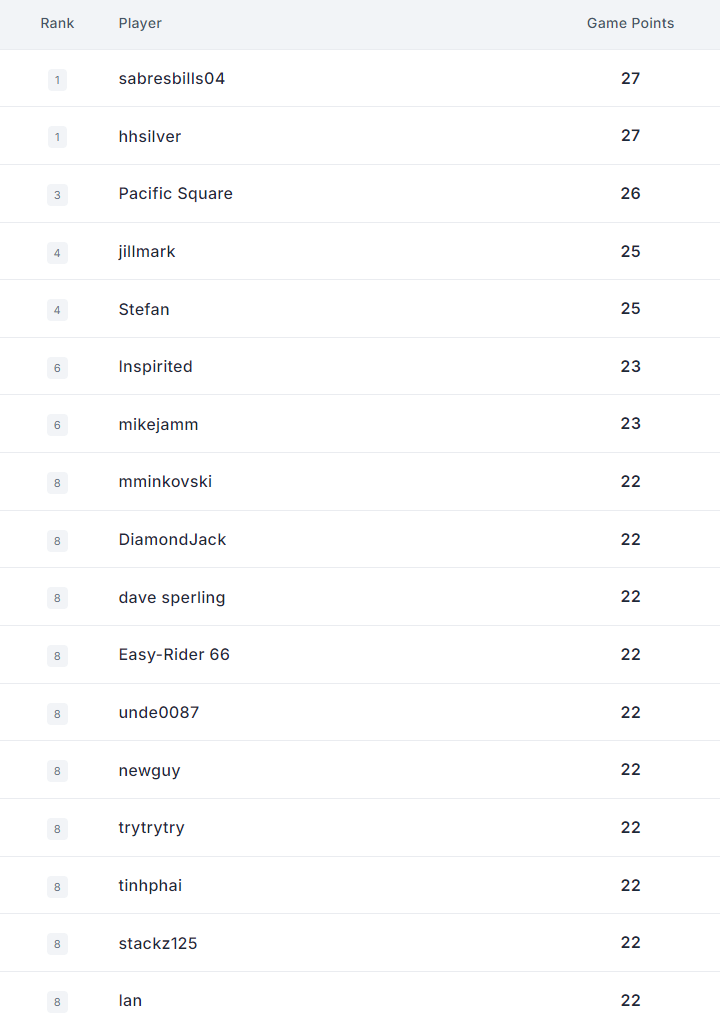Image resolution: width=720 pixels, height=1026 pixels.
Task: Open the dave sperling player name
Action: [171, 597]
